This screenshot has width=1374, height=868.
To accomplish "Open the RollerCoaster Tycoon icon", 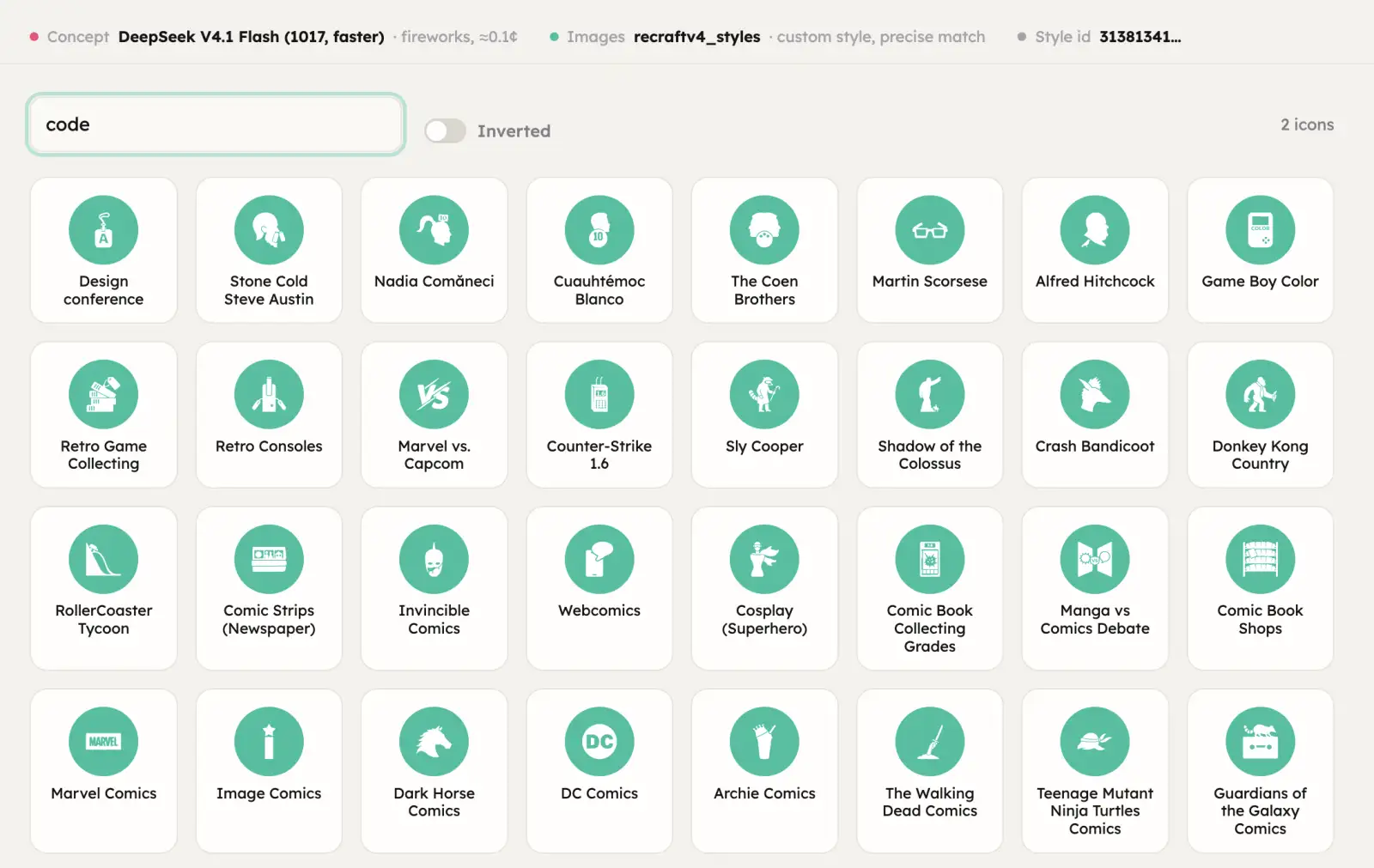I will point(103,559).
